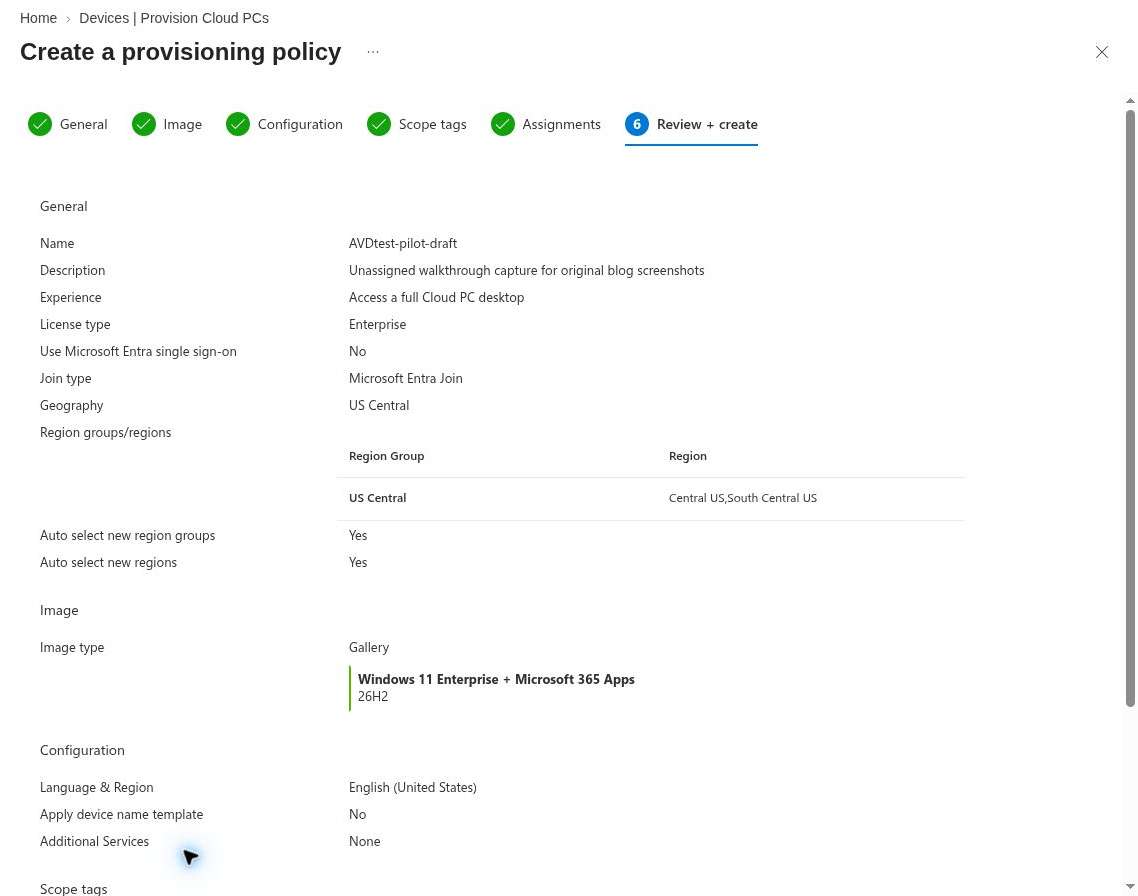Click the Configuration section heading

[82, 751]
